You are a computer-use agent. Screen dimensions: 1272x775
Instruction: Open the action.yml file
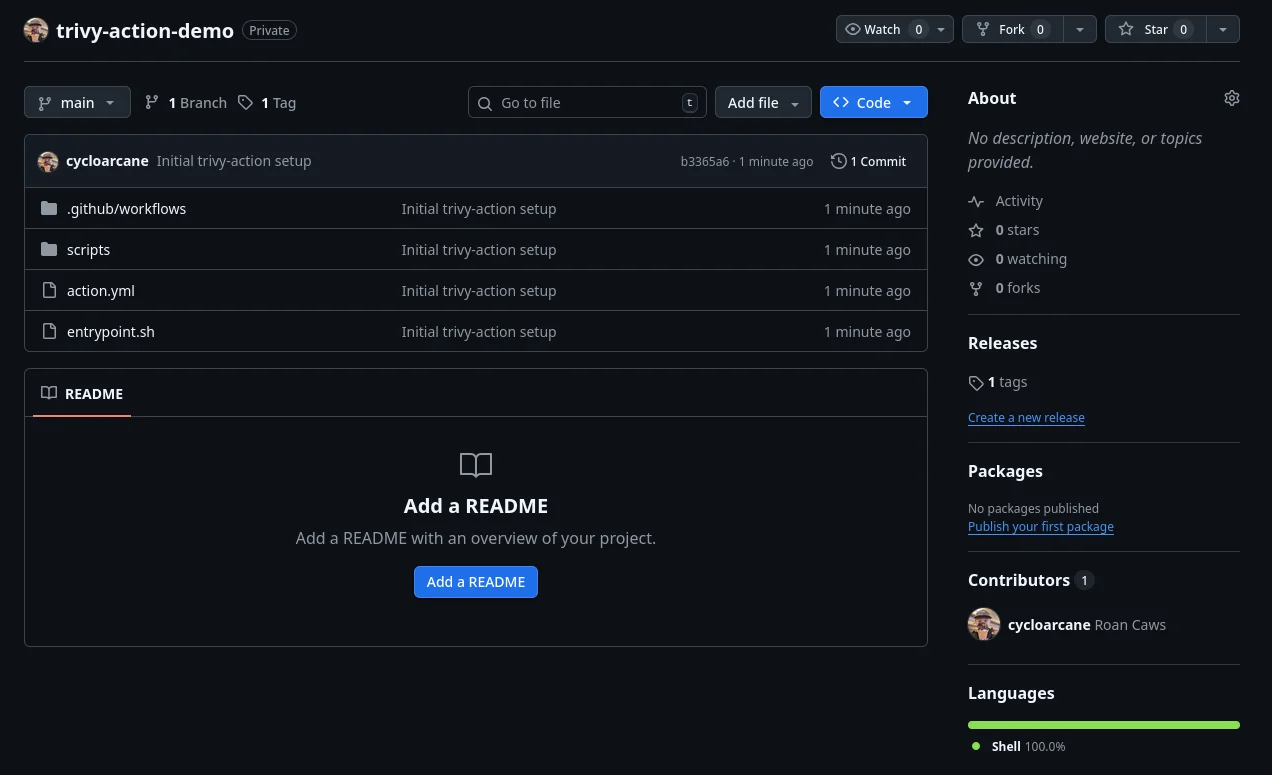click(x=101, y=291)
